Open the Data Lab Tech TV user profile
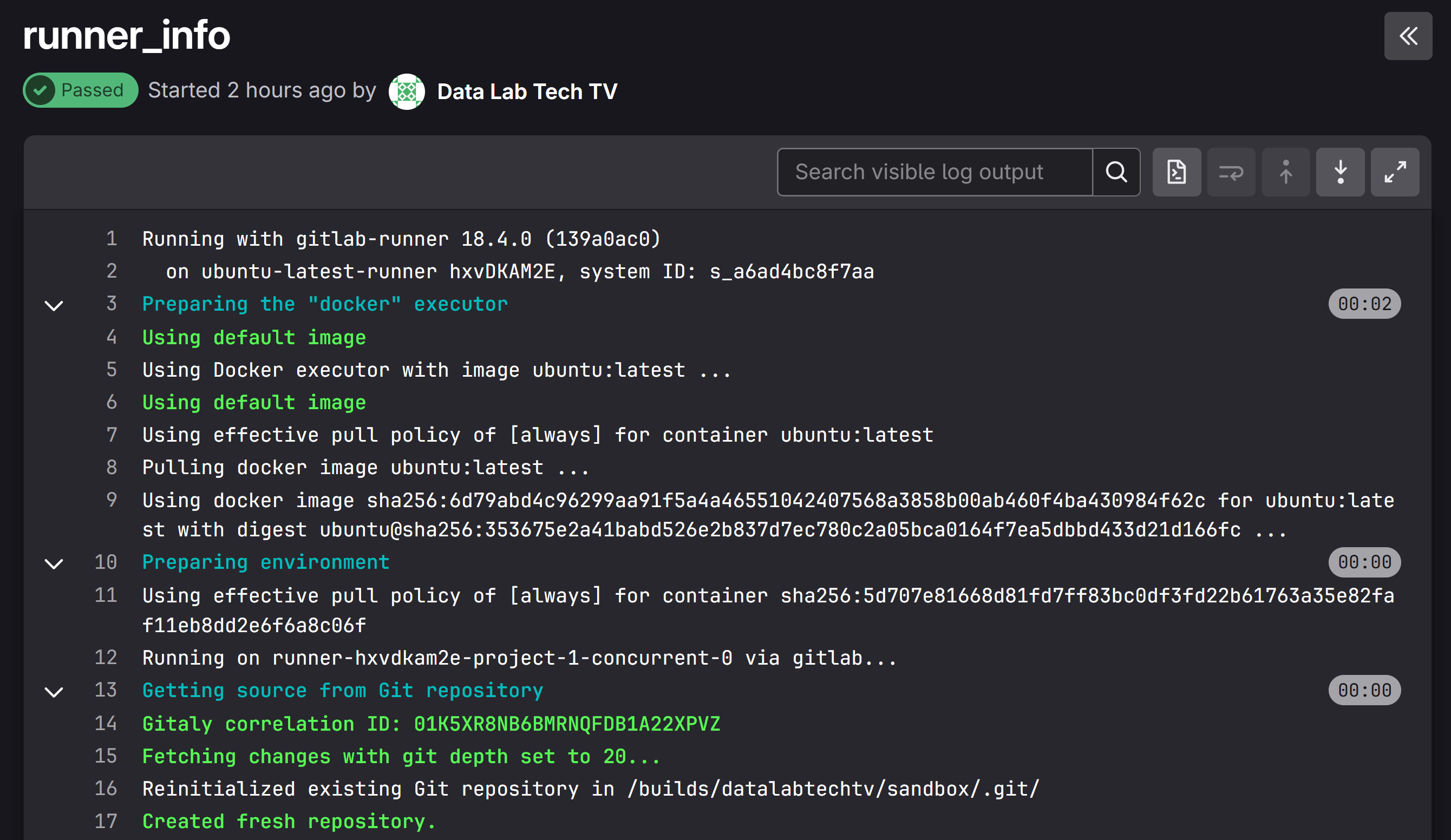 click(527, 91)
